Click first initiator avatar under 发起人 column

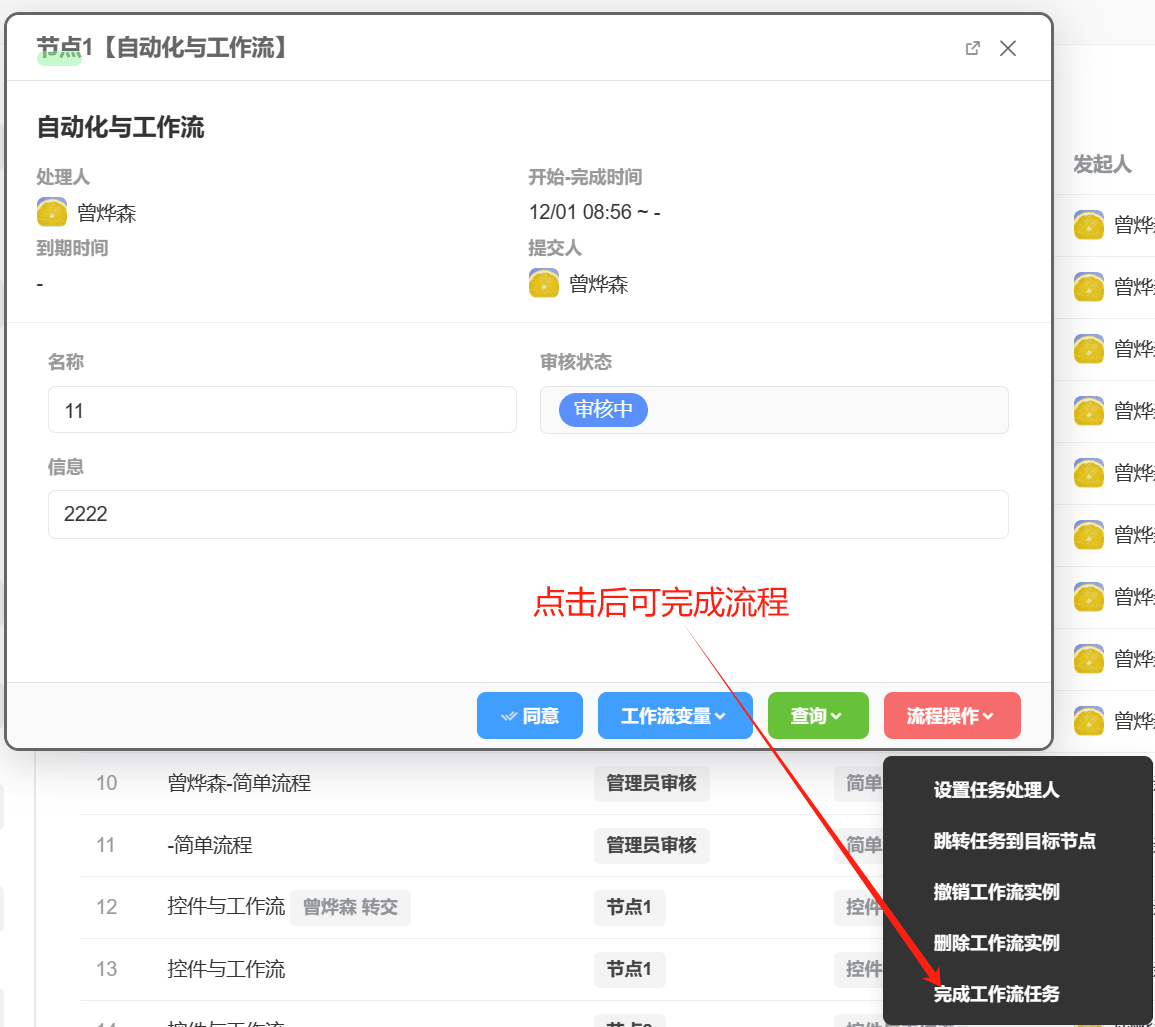click(1089, 225)
